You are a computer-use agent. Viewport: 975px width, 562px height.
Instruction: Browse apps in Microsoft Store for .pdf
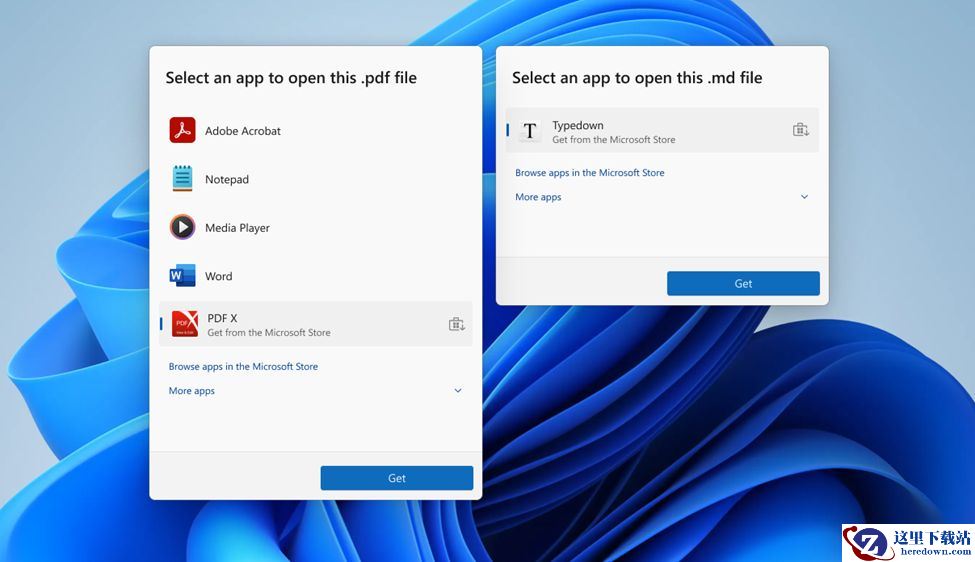tap(243, 367)
